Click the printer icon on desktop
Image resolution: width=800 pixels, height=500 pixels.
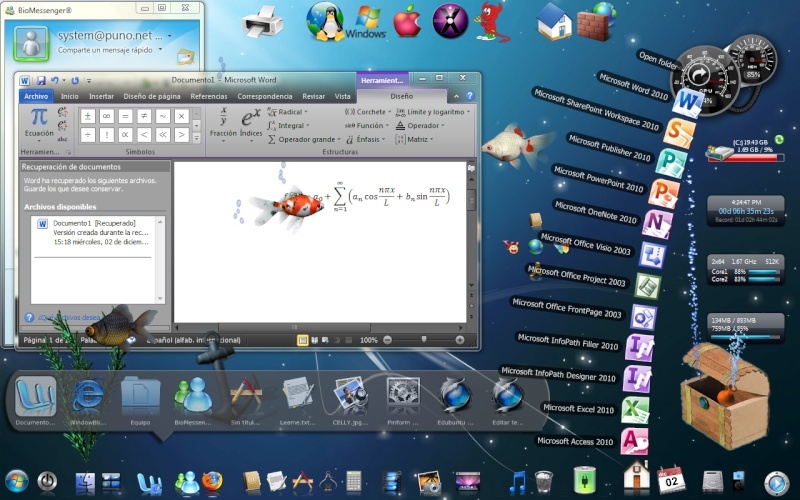pos(262,22)
